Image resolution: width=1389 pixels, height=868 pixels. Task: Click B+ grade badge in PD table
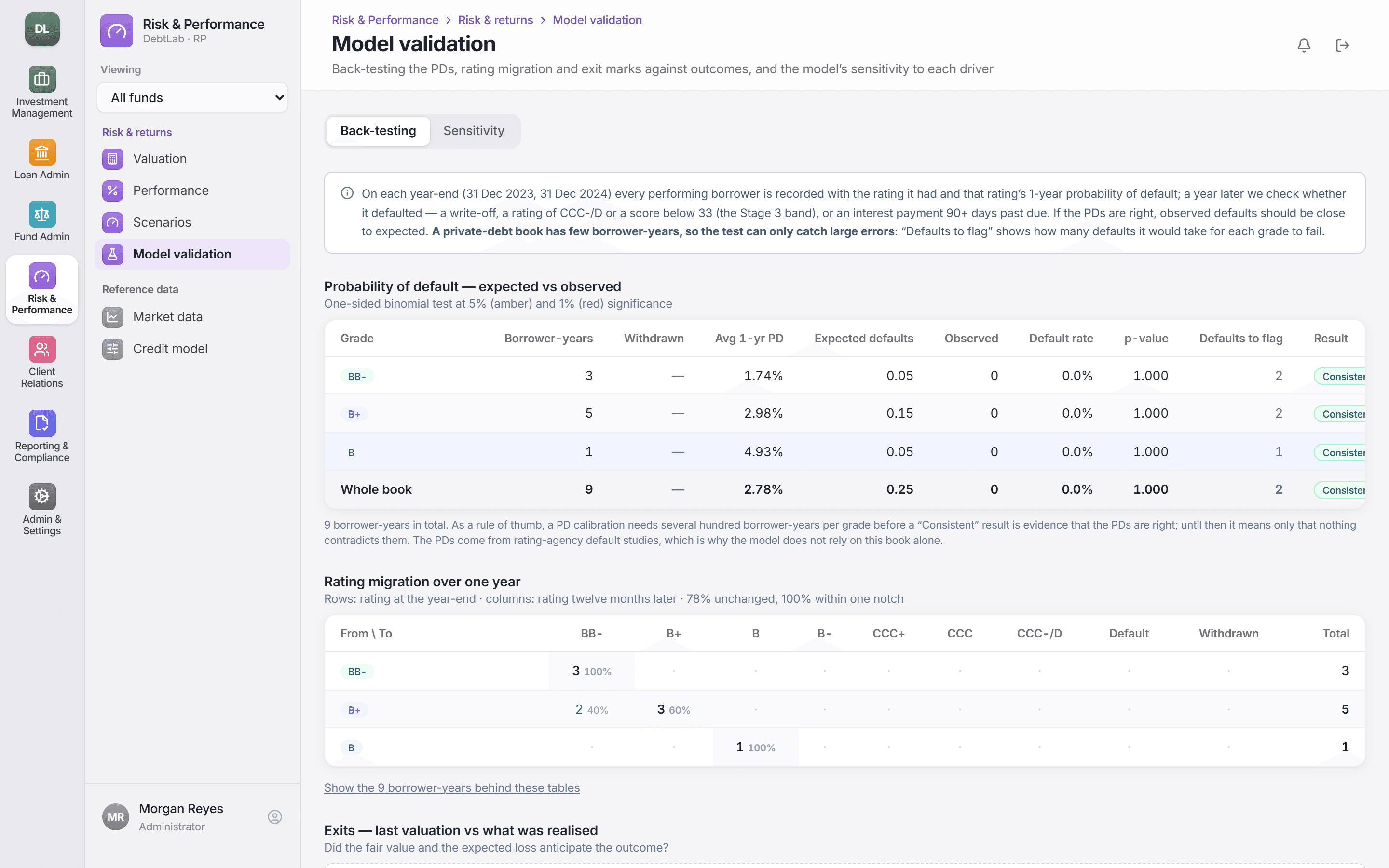click(354, 414)
